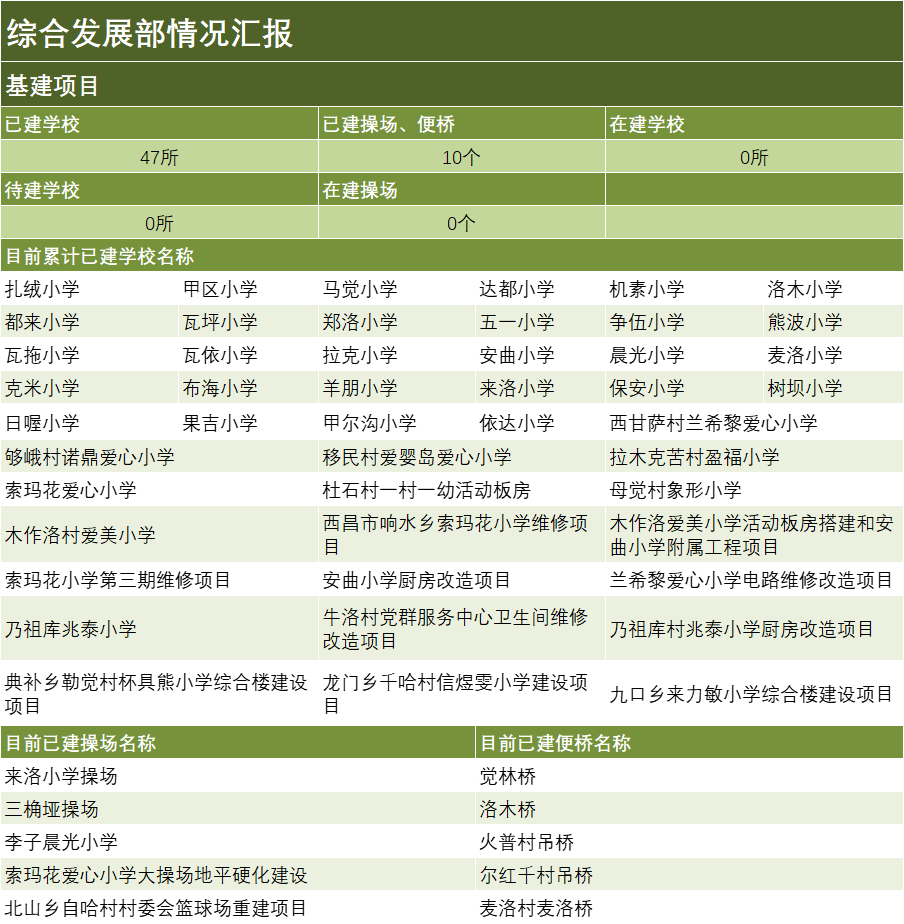Click the value cell 47所
The height and width of the screenshot is (924, 904).
click(159, 156)
